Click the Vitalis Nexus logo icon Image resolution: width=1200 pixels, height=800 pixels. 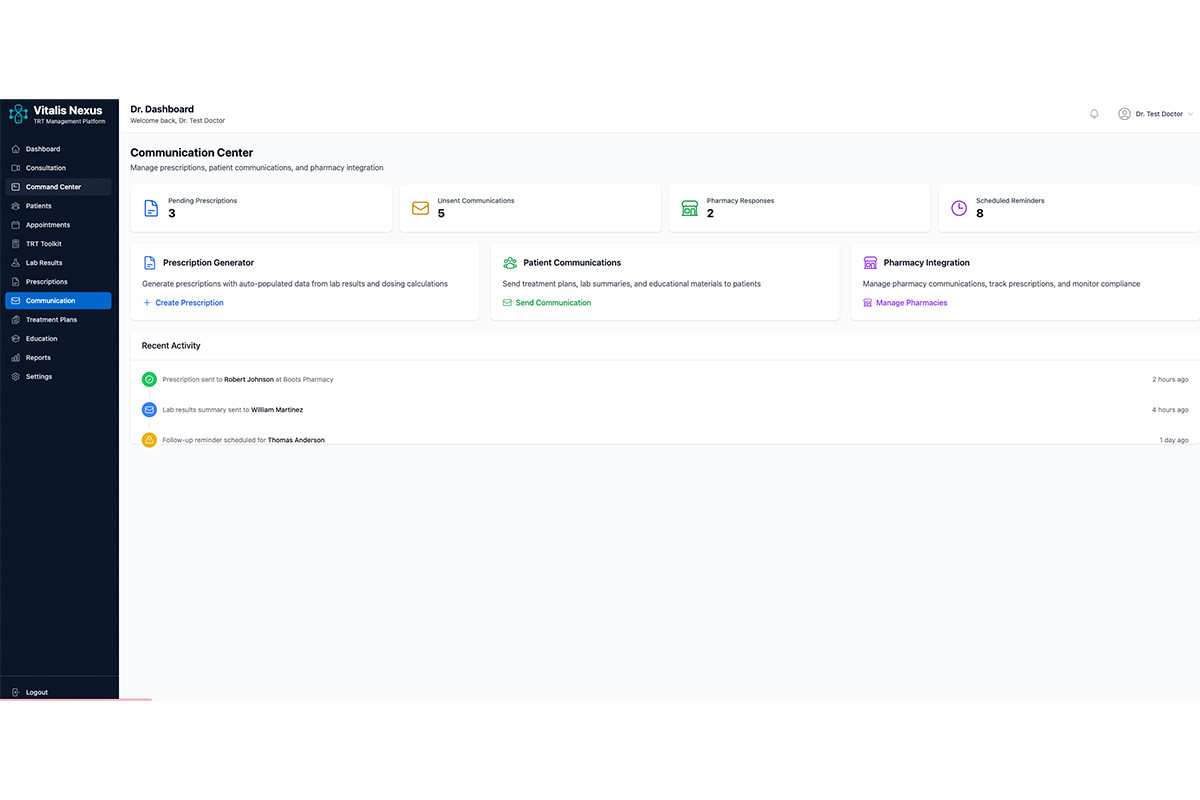(18, 114)
